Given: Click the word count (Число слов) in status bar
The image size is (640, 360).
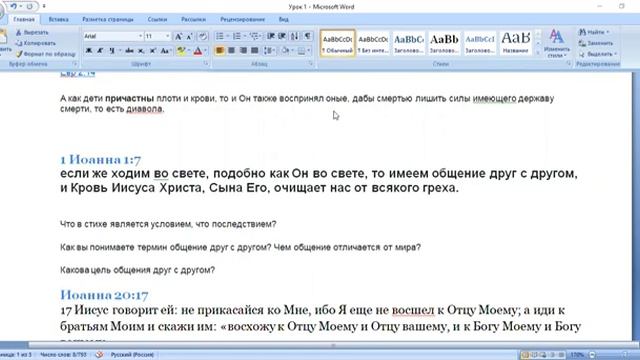Looking at the screenshot, I should 63,355.
